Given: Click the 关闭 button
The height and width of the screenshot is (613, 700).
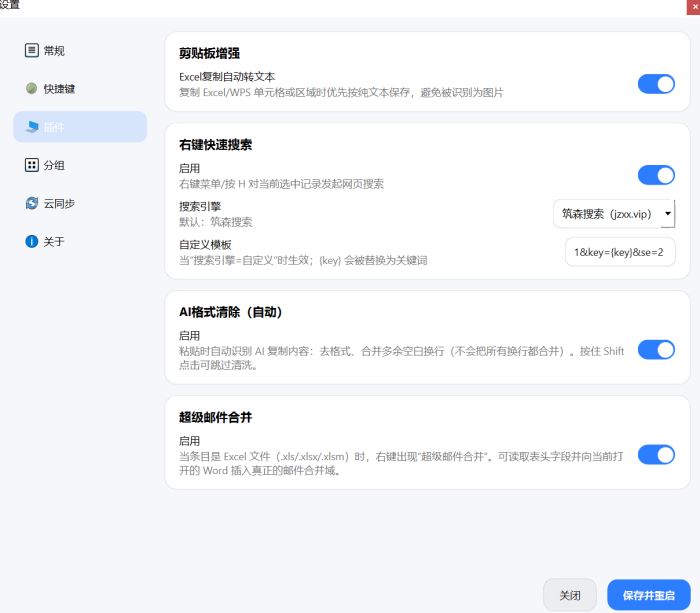Looking at the screenshot, I should pyautogui.click(x=570, y=595).
